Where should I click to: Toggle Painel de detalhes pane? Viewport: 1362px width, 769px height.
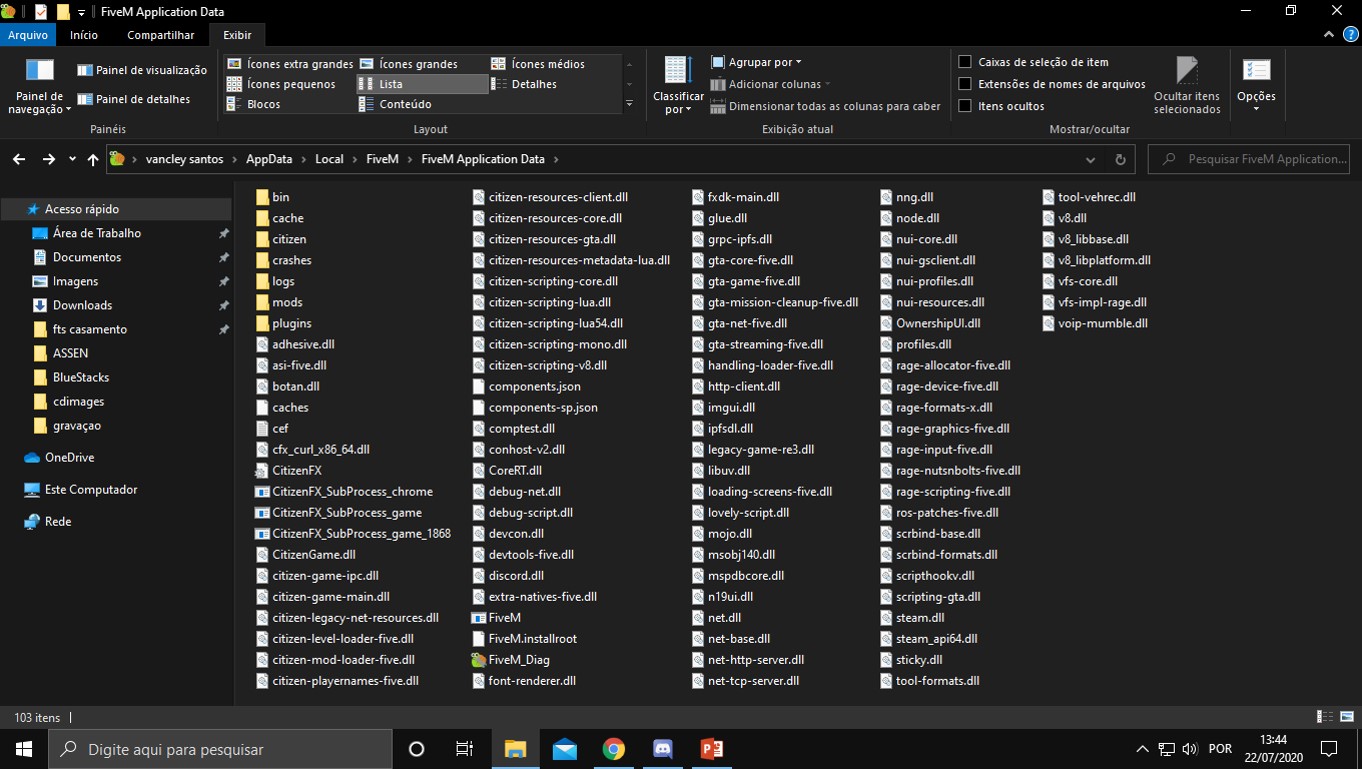point(134,99)
